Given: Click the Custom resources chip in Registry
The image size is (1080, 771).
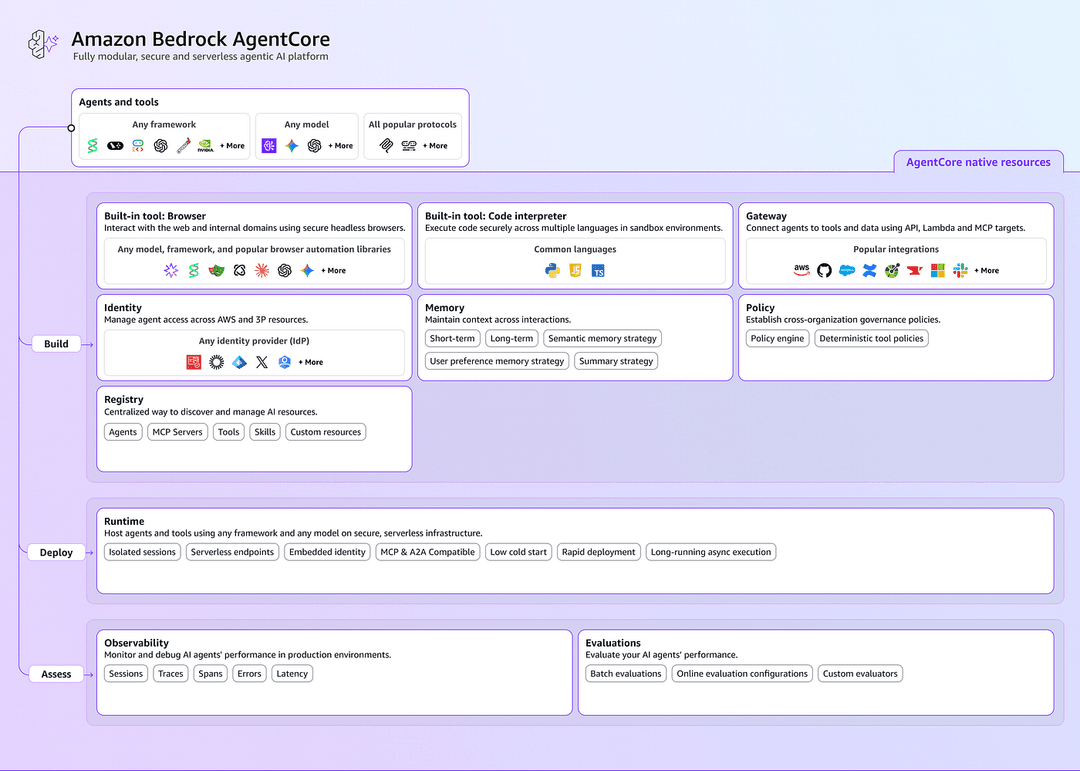Looking at the screenshot, I should pos(326,432).
